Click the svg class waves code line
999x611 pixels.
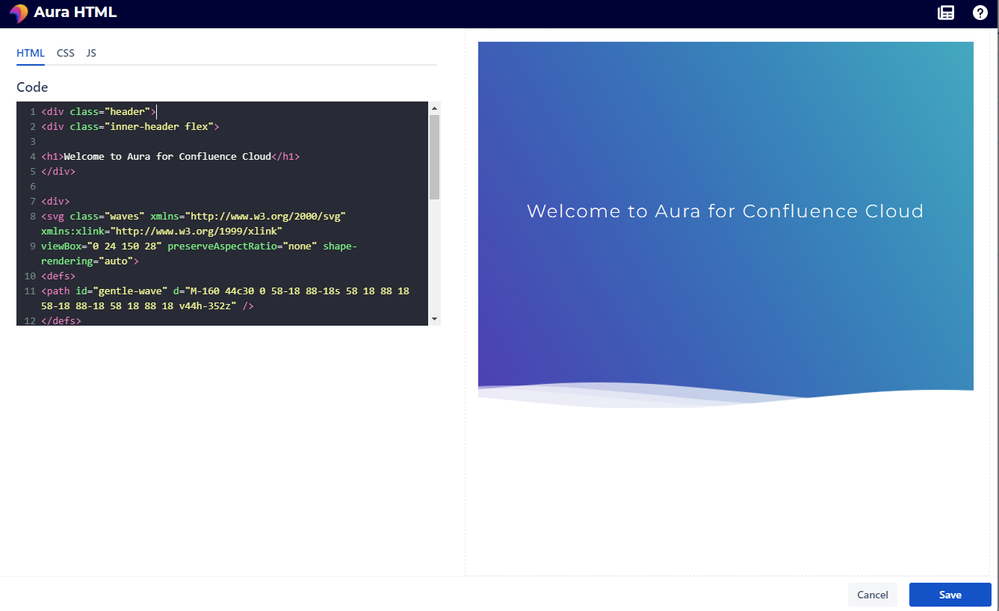pyautogui.click(x=193, y=217)
